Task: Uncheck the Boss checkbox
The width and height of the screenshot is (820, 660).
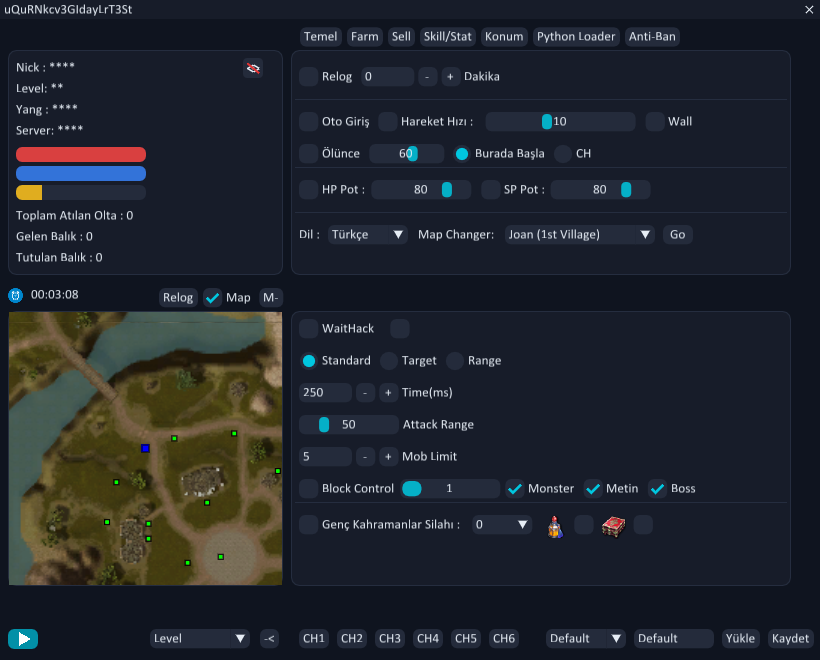Action: tap(657, 489)
